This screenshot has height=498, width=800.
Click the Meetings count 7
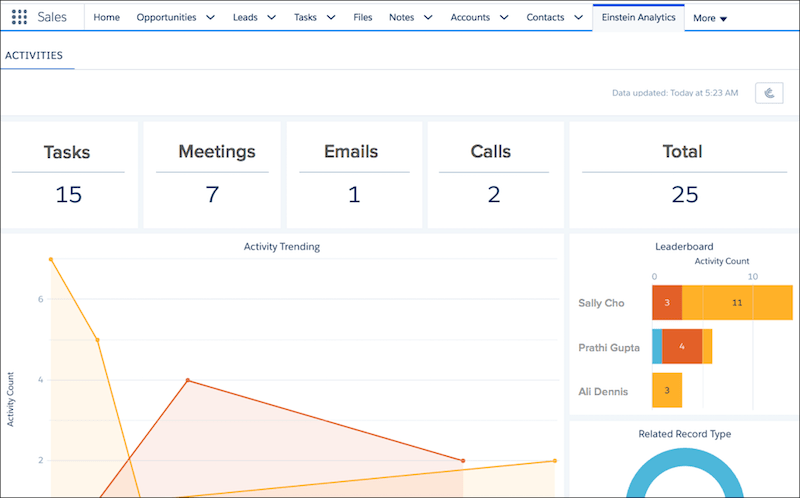coord(212,195)
